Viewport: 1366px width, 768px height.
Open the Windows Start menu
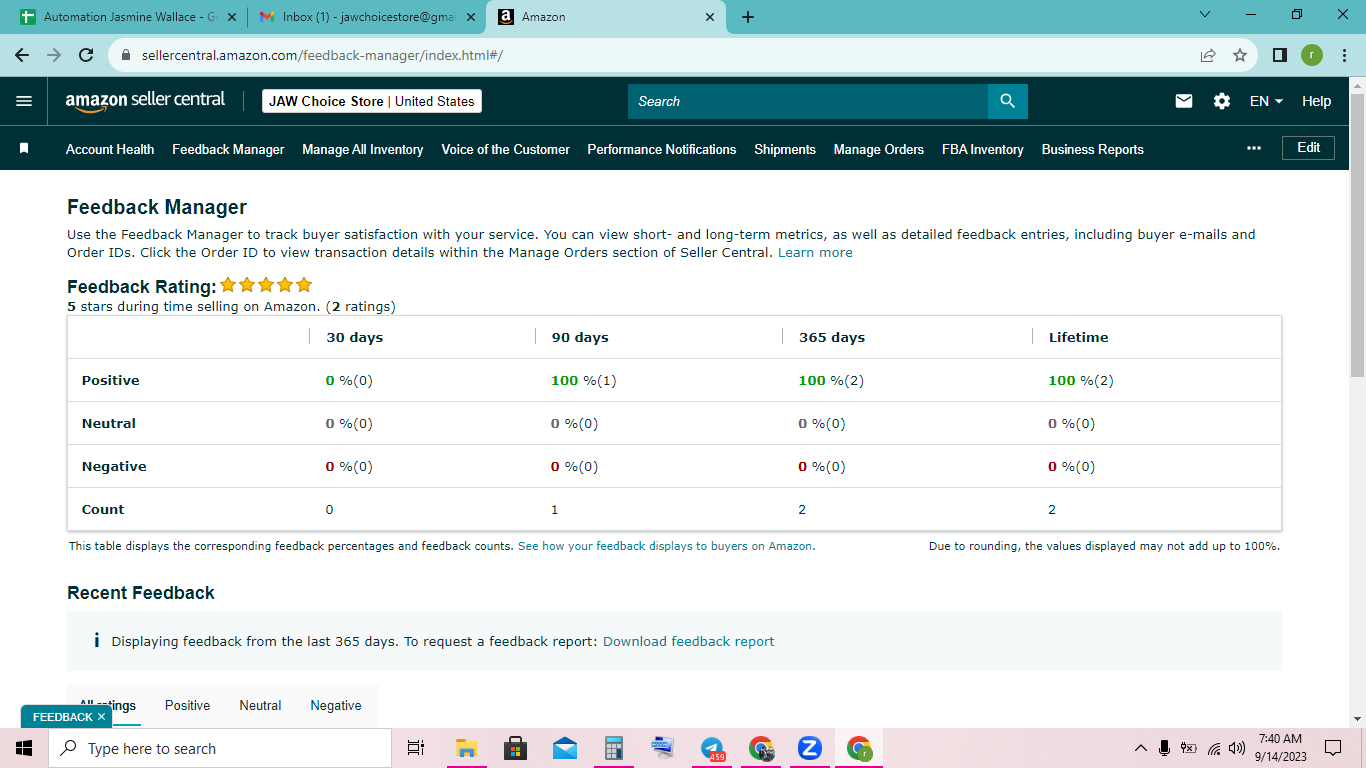coord(24,748)
